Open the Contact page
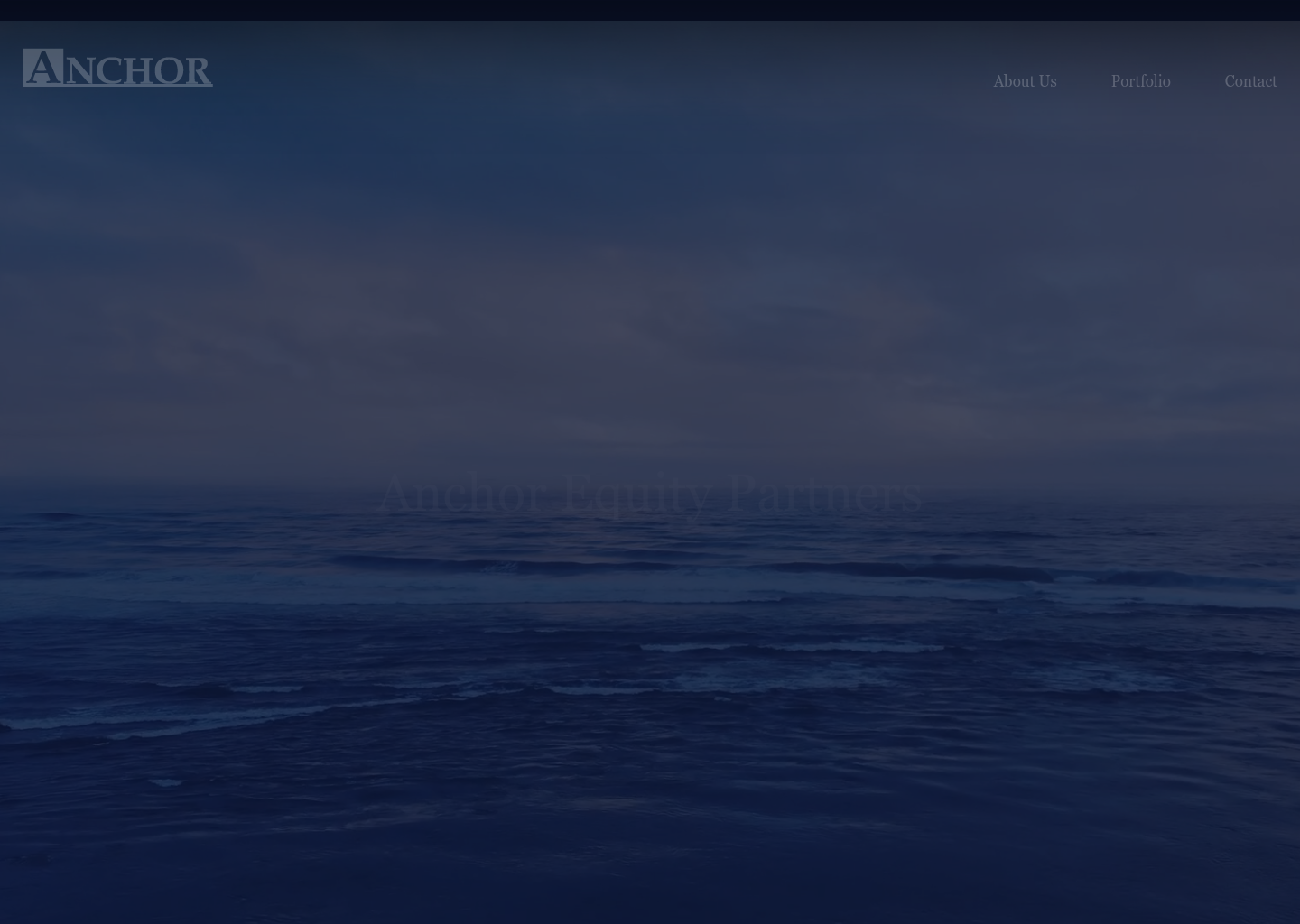The width and height of the screenshot is (1300, 924). point(1250,81)
